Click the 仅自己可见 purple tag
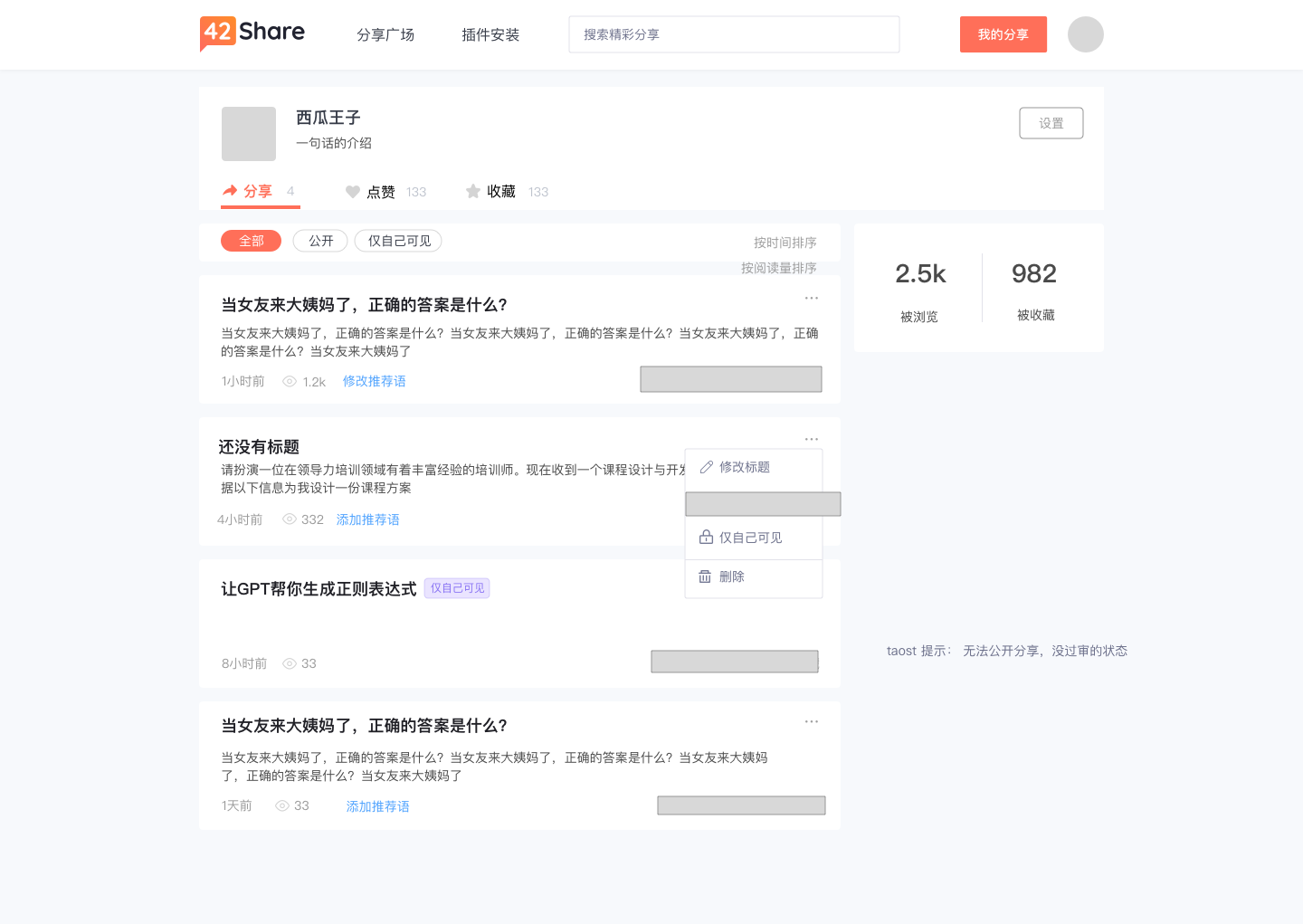Screen dimensions: 1303x924 click(x=457, y=588)
